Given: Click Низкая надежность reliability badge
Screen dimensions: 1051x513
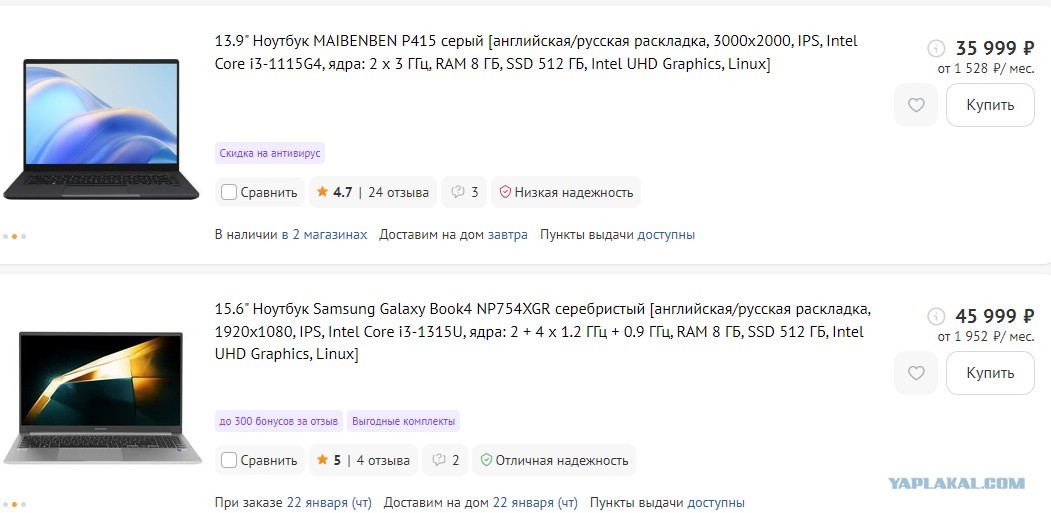Looking at the screenshot, I should (566, 192).
